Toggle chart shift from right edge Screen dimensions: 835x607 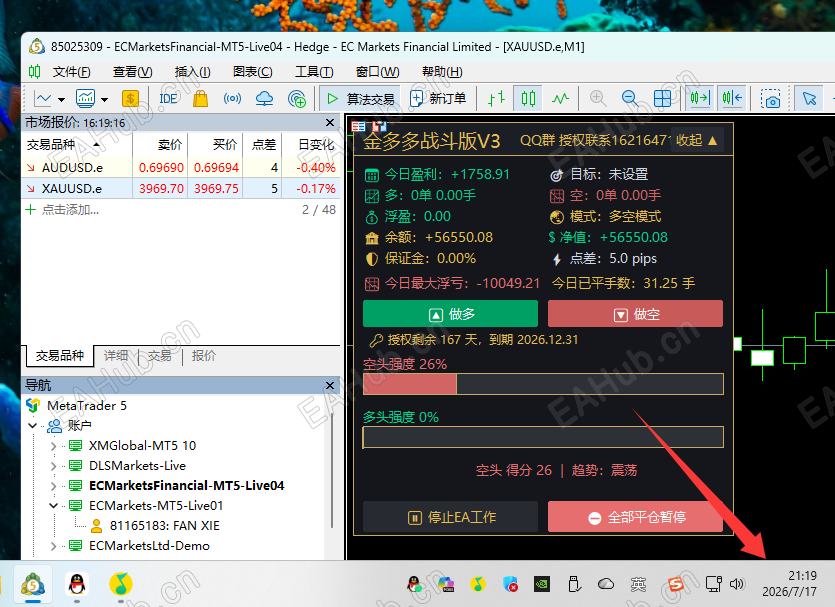(732, 99)
